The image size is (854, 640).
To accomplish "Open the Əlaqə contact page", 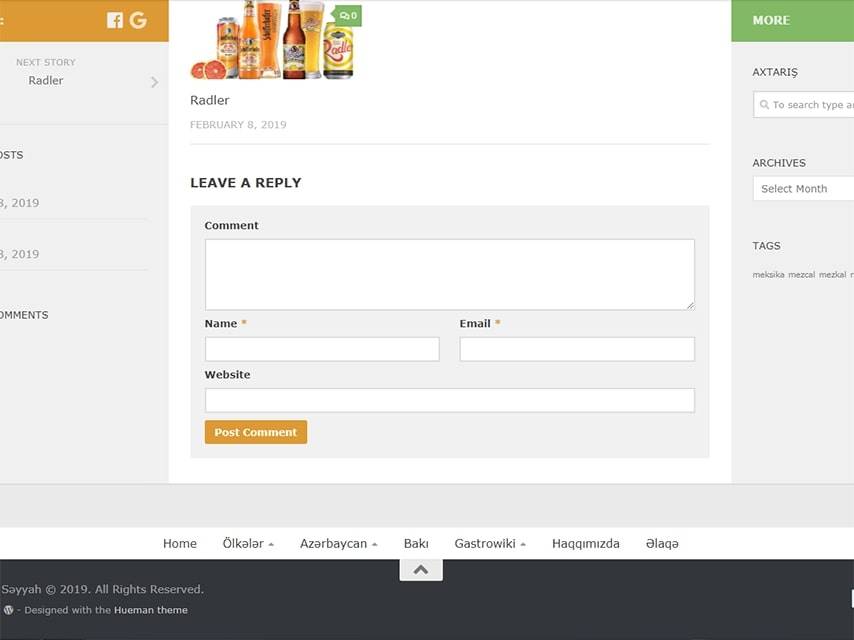I will pos(662,544).
